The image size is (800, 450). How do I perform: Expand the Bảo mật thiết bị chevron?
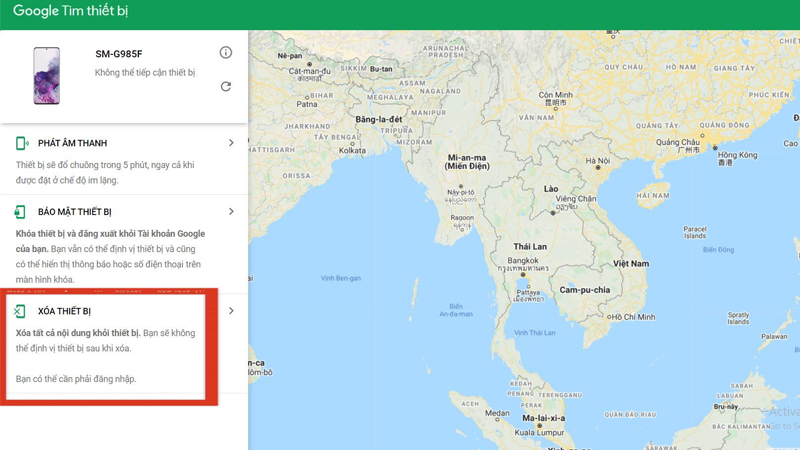tap(231, 211)
